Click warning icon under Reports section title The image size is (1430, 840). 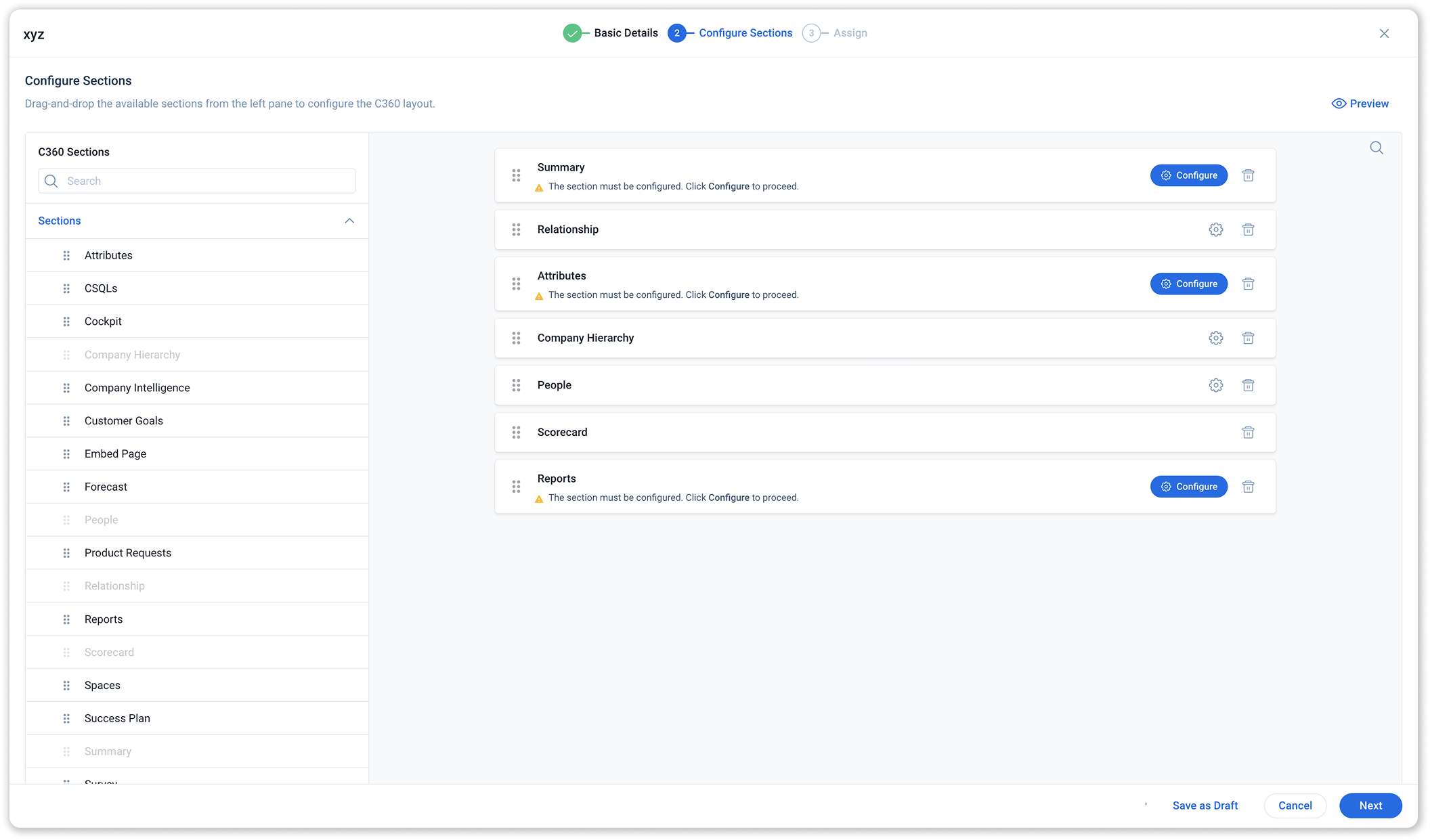[539, 499]
